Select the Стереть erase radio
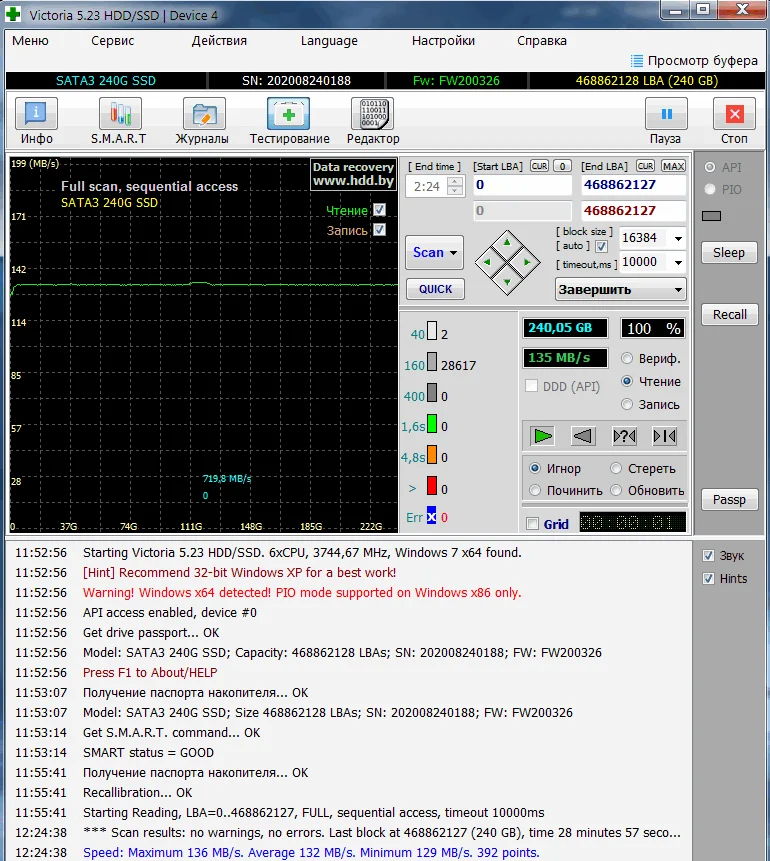Viewport: 770px width, 861px height. [x=616, y=468]
